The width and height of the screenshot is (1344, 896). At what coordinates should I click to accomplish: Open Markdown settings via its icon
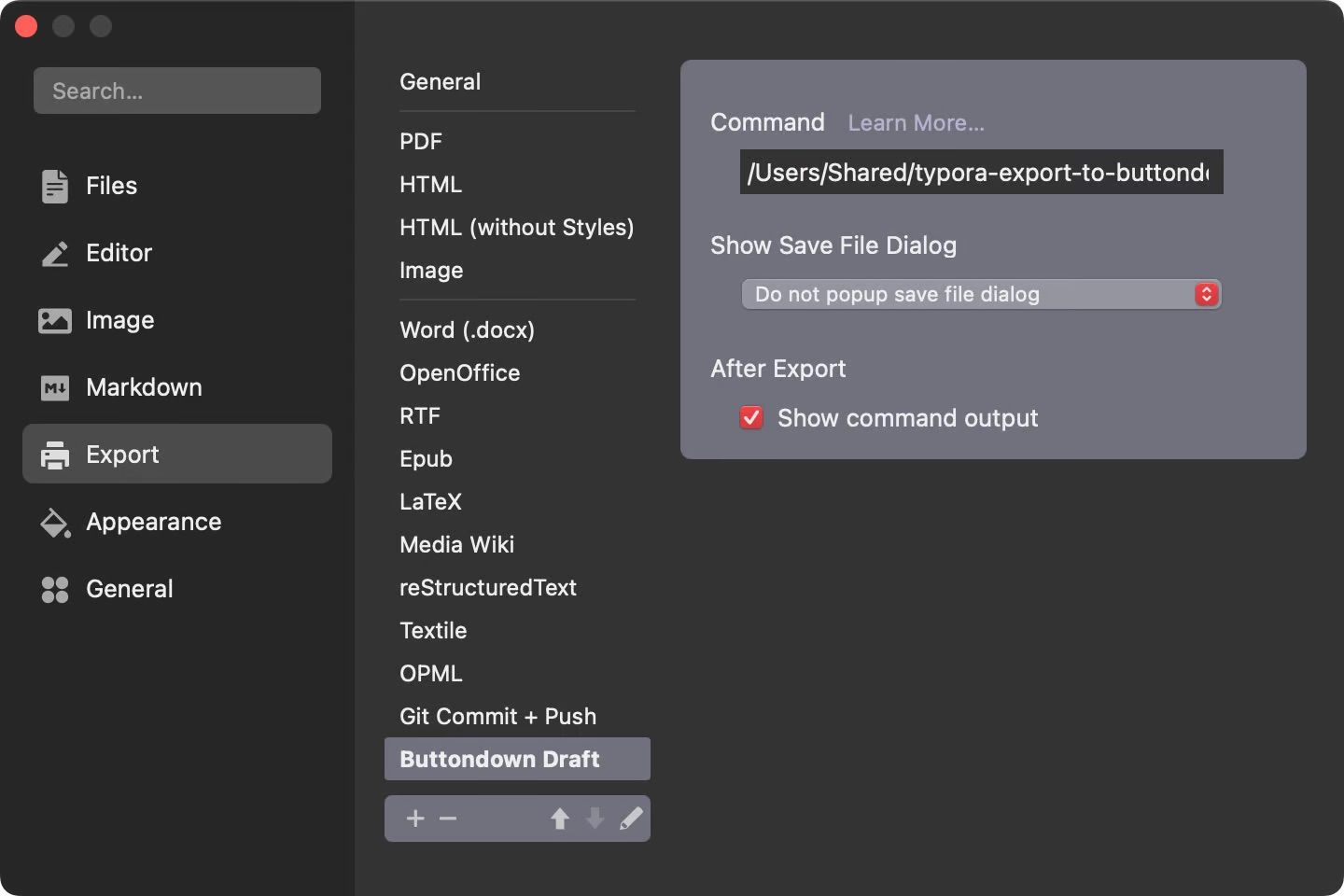tap(54, 387)
